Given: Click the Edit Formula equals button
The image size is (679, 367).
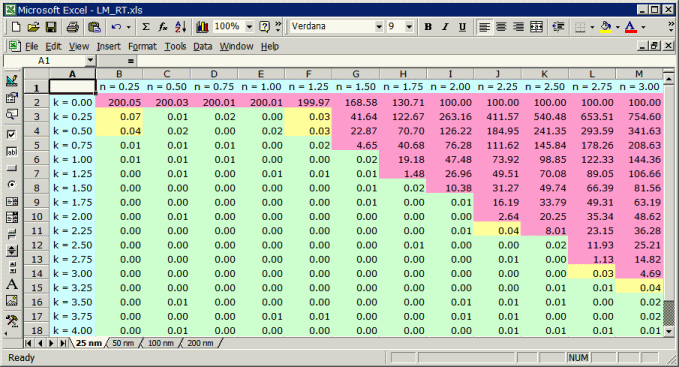Looking at the screenshot, I should 131,61.
